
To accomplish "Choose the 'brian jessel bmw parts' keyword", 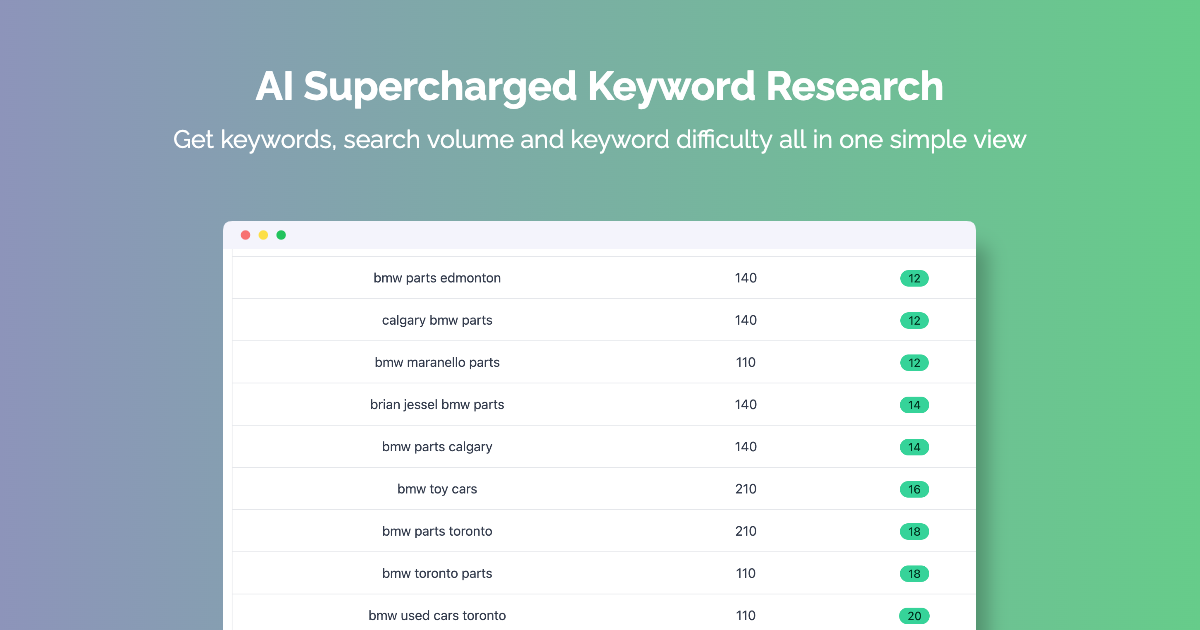I will tap(437, 405).
